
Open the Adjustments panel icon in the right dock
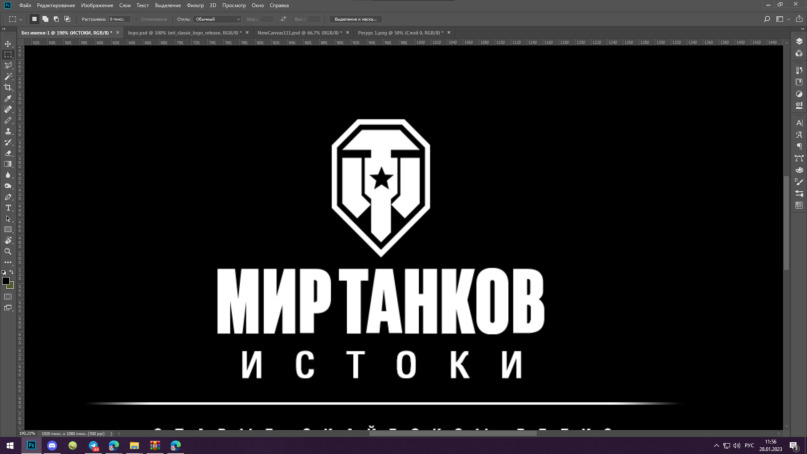tap(799, 94)
